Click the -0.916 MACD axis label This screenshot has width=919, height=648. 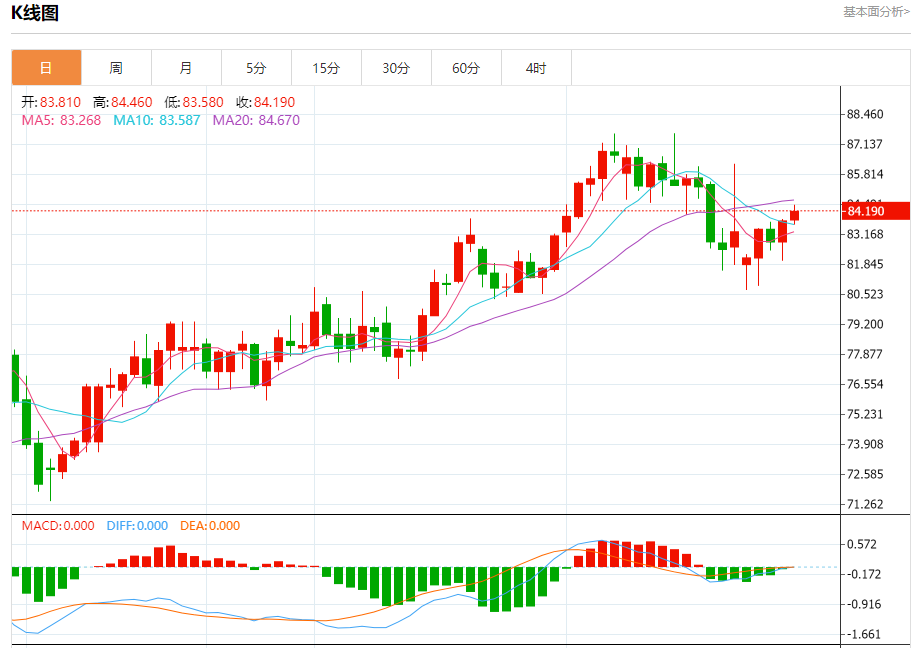point(862,604)
